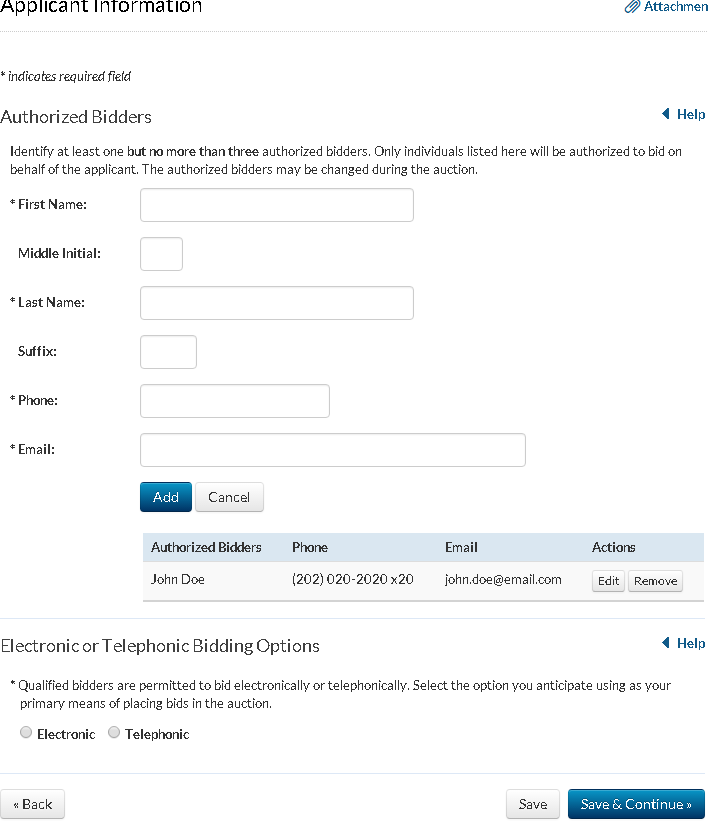Screen dimensions: 708x822
Task: Click the Middle Initial field
Action: coord(161,254)
